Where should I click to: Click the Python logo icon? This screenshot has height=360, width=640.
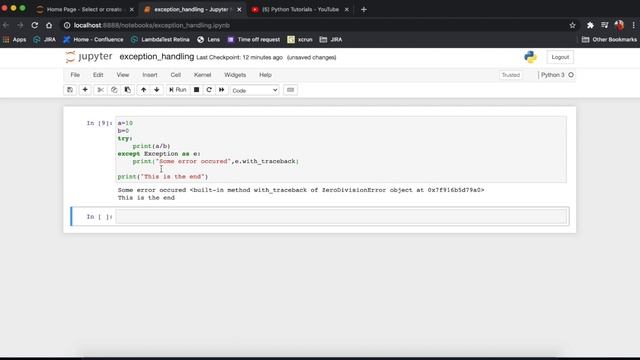click(x=531, y=57)
